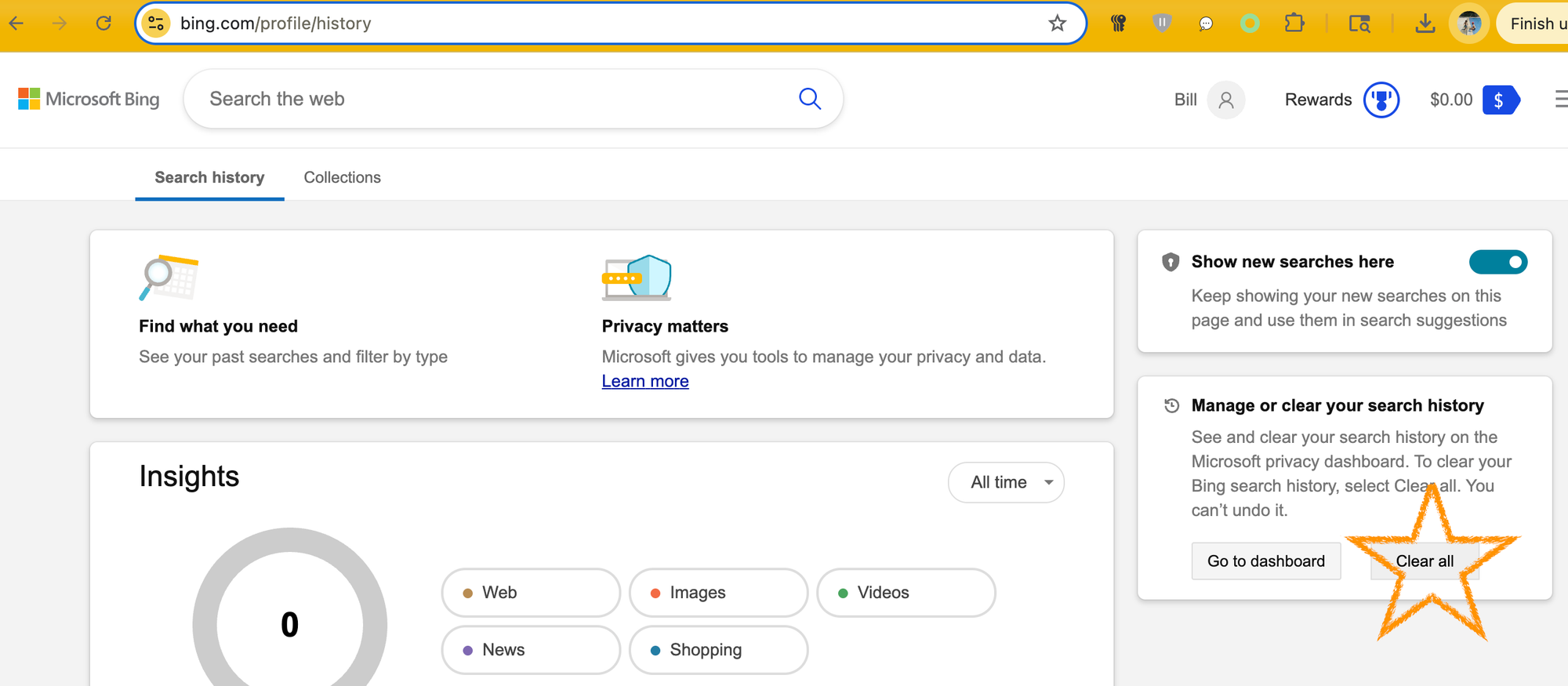
Task: Filter insights by Videos
Action: point(906,593)
